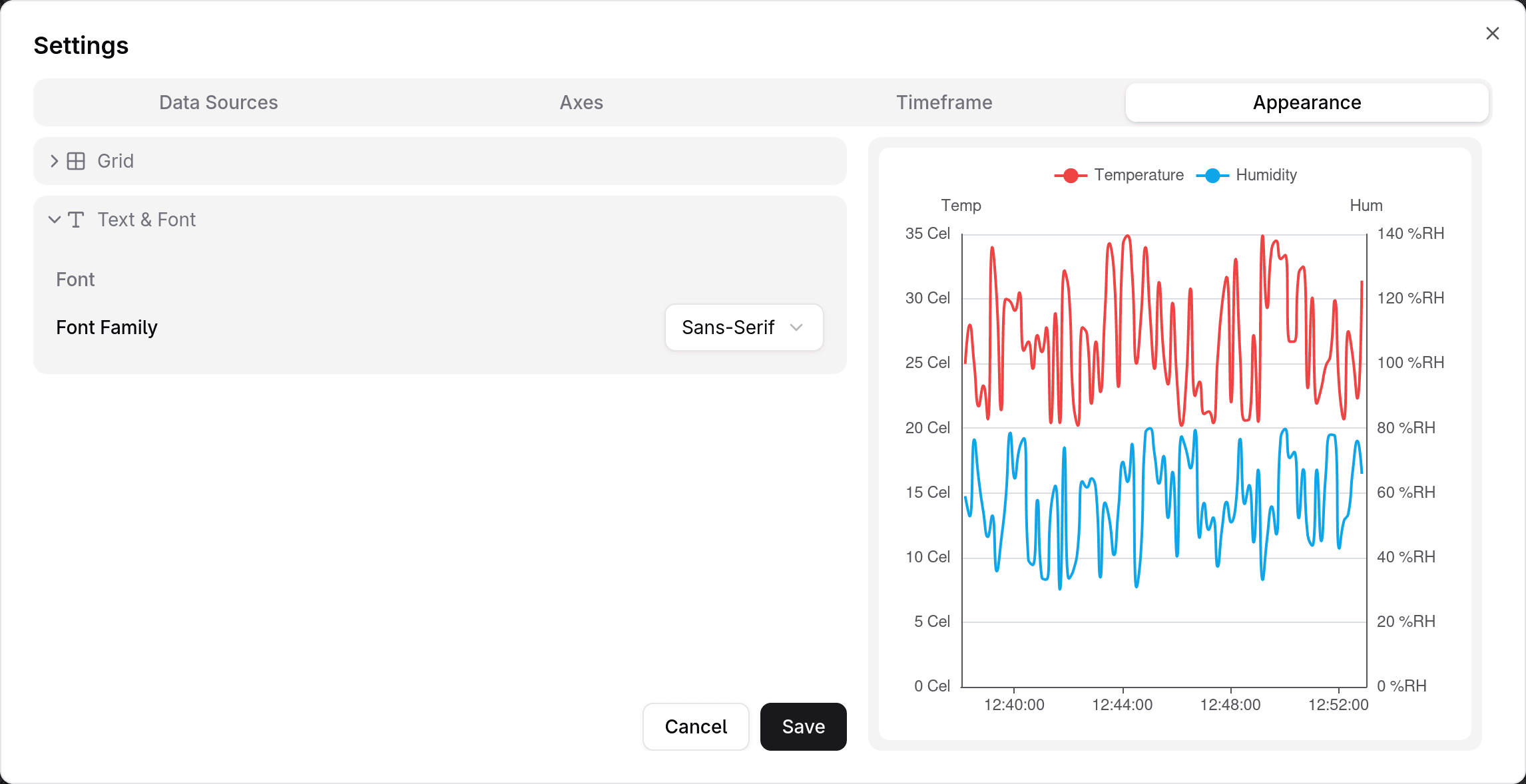Screen dimensions: 1526x784
Task: Click the Temp y-axis title
Action: coord(961,206)
